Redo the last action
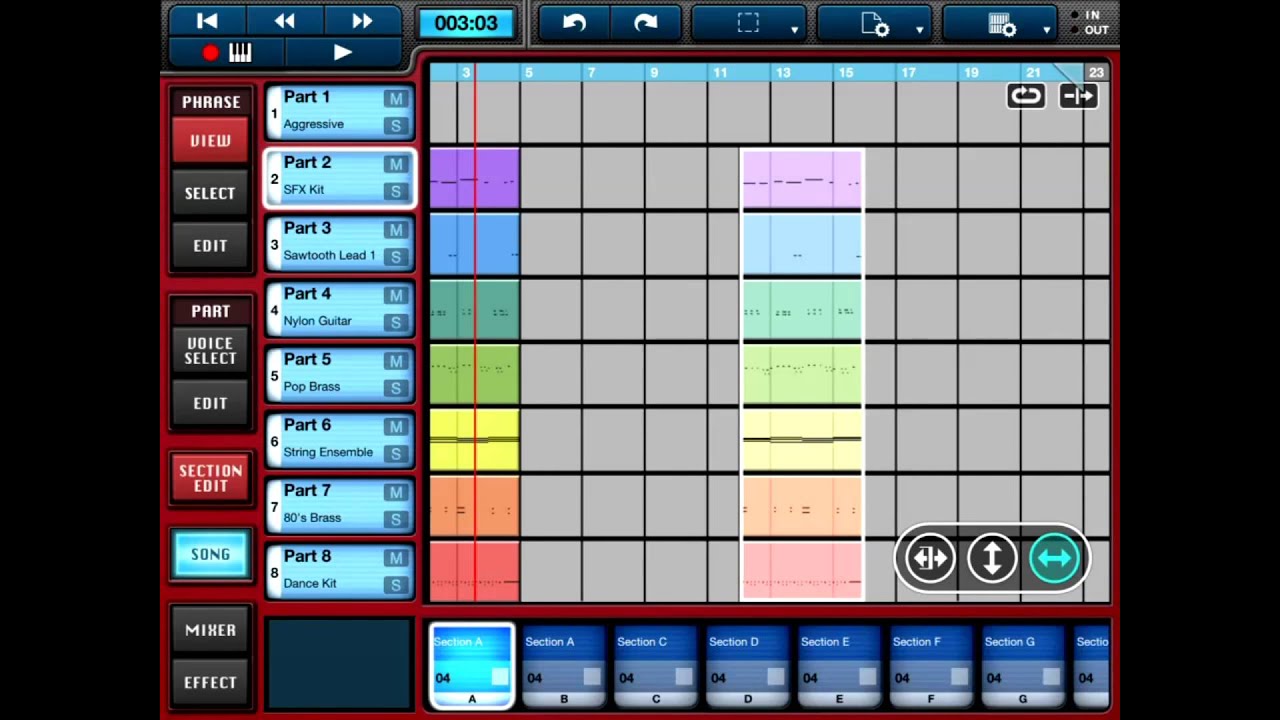The height and width of the screenshot is (720, 1280). [x=645, y=23]
